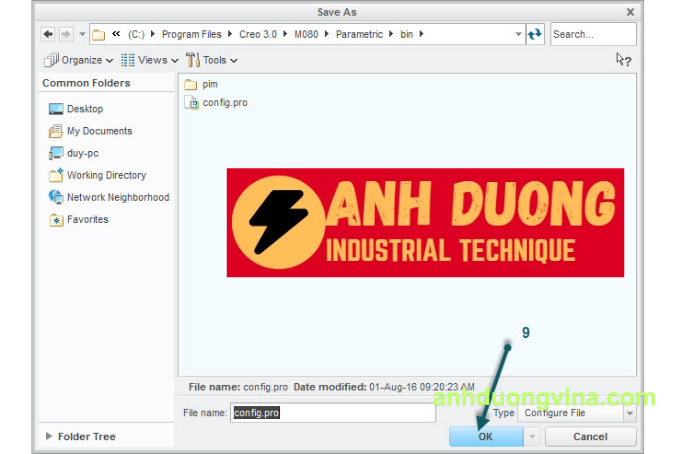Expand the Folder Tree panel
Viewport: 680px width, 454px height.
[x=51, y=437]
